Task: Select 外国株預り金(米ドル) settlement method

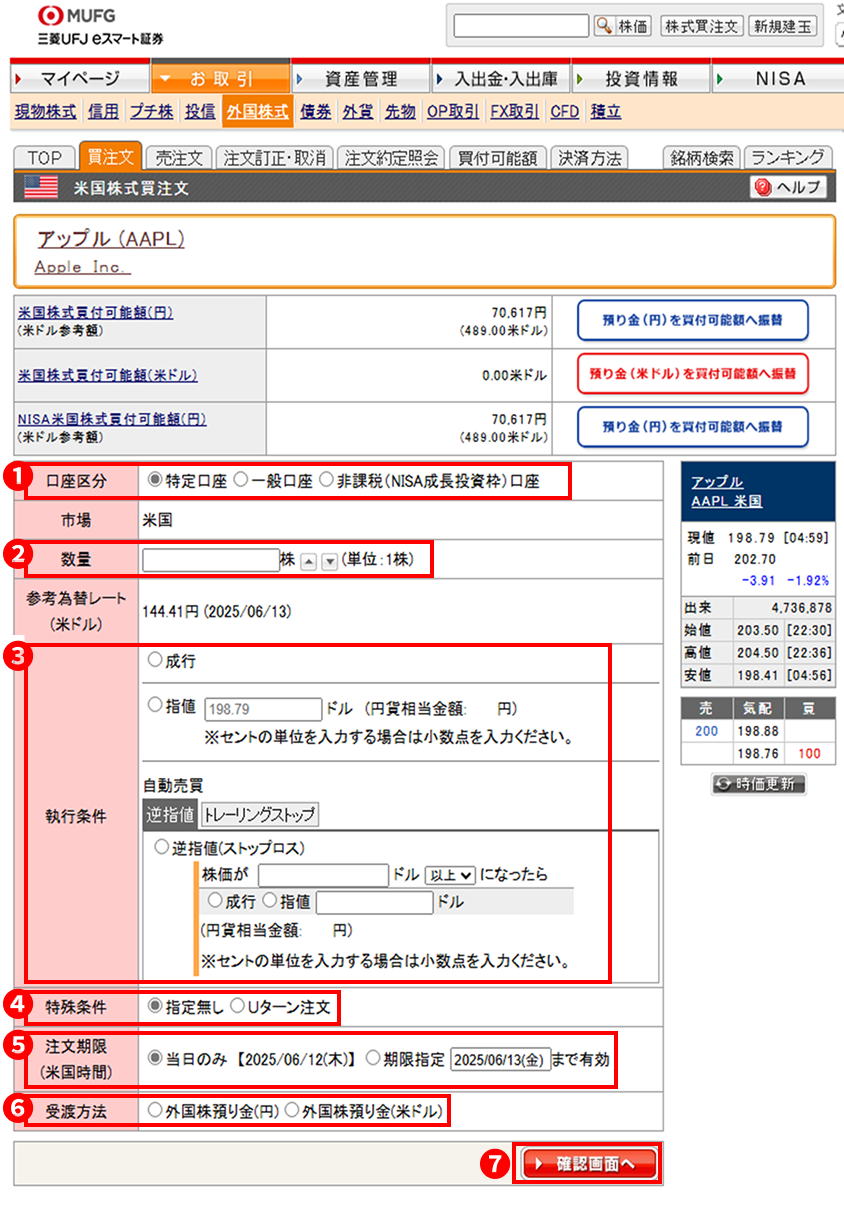Action: click(x=294, y=1110)
